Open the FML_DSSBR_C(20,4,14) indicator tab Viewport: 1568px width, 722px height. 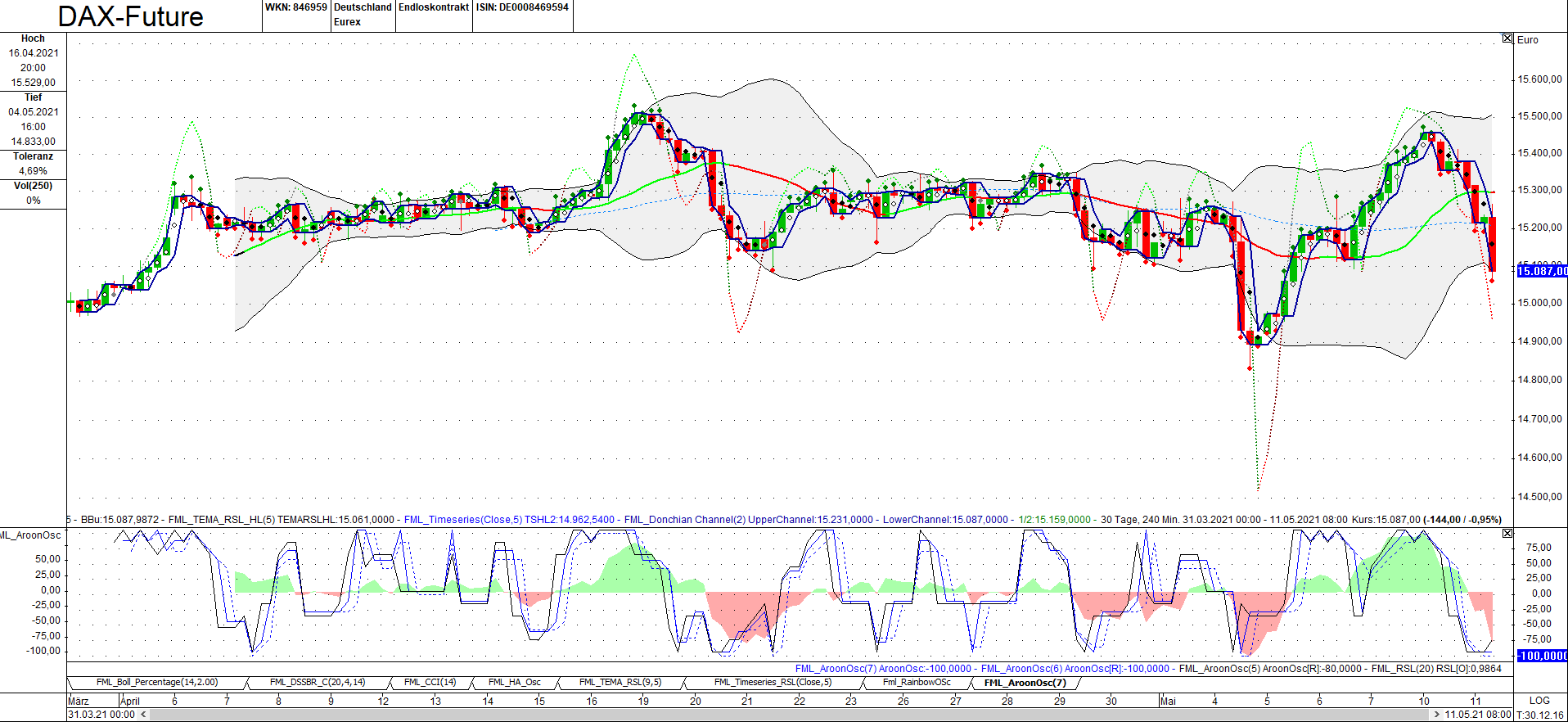pyautogui.click(x=318, y=682)
